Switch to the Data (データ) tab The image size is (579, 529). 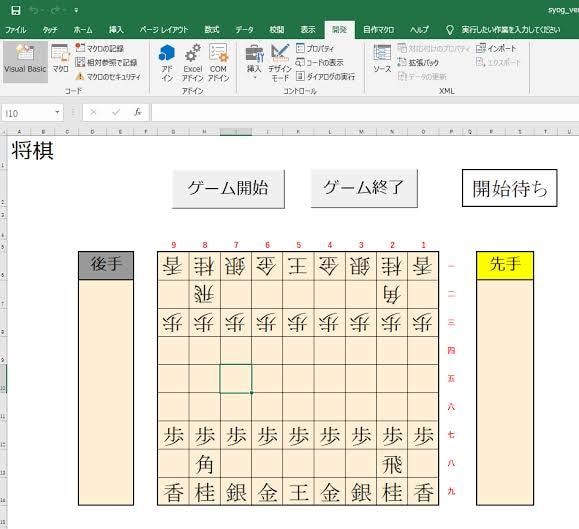point(244,30)
